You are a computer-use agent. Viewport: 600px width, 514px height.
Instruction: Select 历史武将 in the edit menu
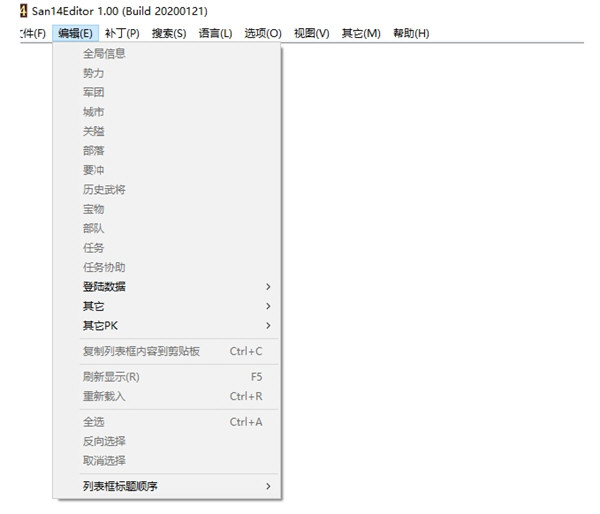coord(167,189)
